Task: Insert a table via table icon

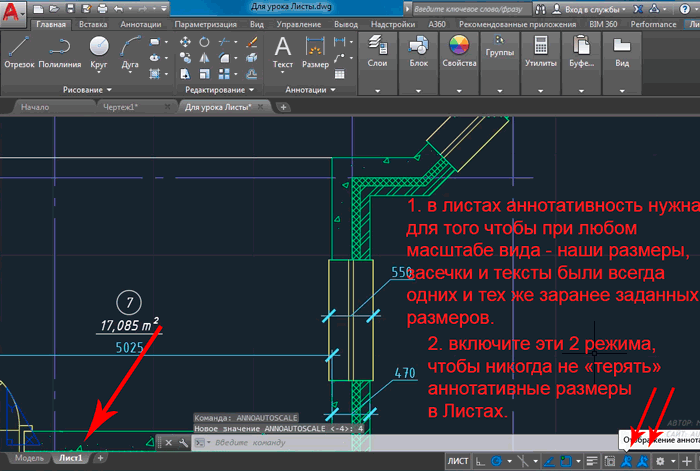Action: click(x=340, y=74)
